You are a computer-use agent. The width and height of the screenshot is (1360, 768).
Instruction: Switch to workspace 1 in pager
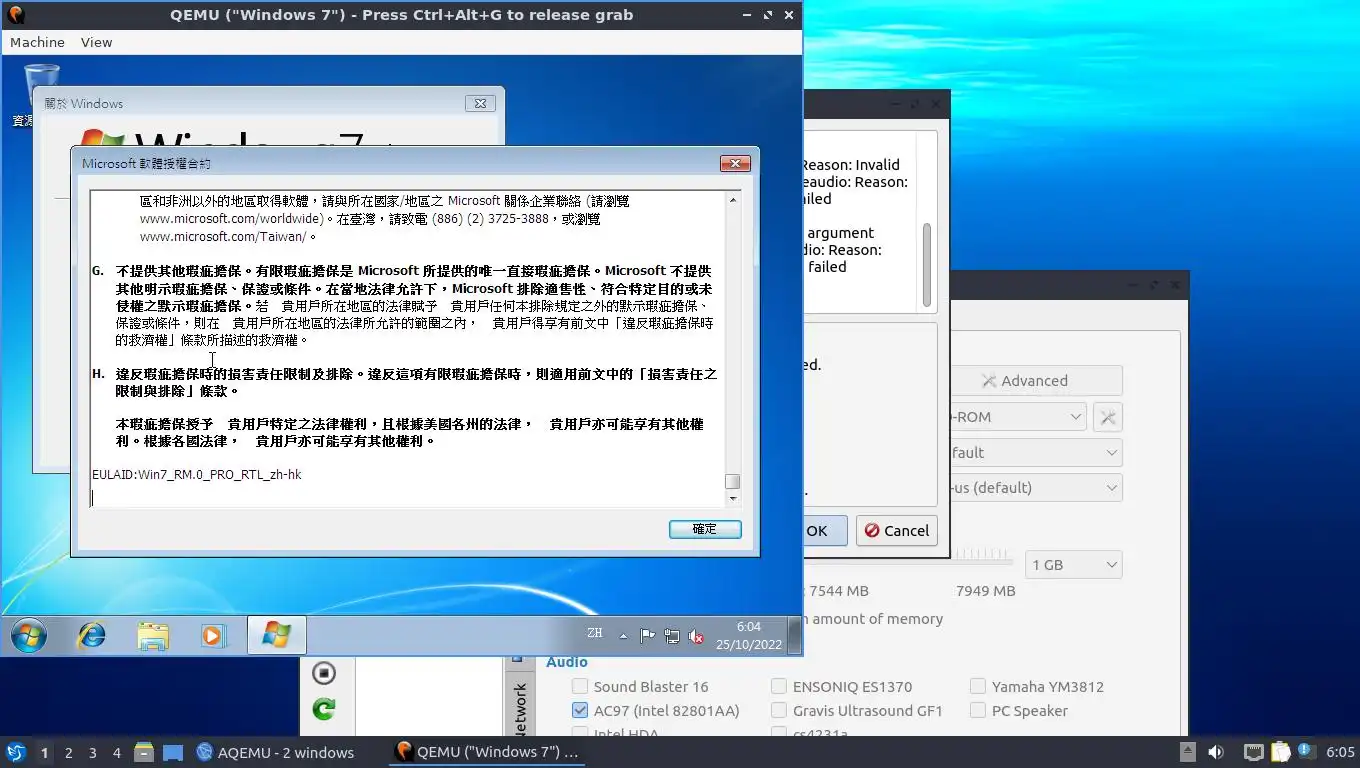pyautogui.click(x=44, y=752)
